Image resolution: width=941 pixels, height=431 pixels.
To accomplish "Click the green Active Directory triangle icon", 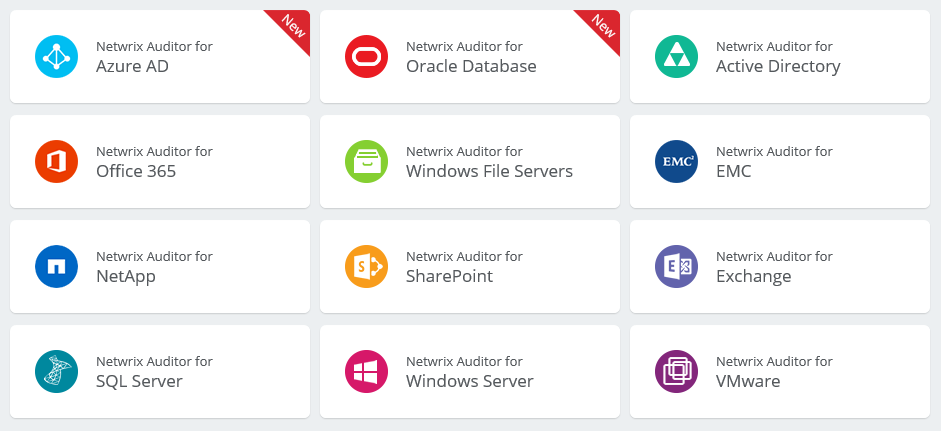I will coord(675,56).
